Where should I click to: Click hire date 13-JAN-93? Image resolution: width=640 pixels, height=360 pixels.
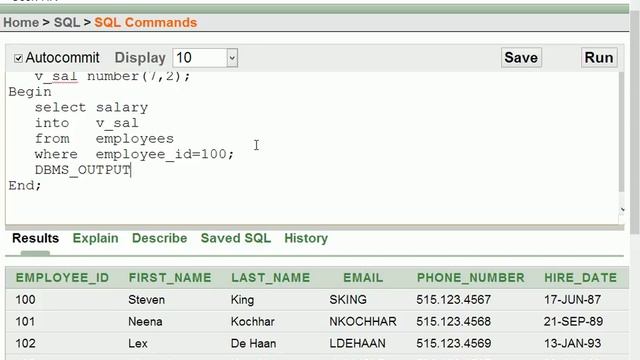[x=572, y=343]
